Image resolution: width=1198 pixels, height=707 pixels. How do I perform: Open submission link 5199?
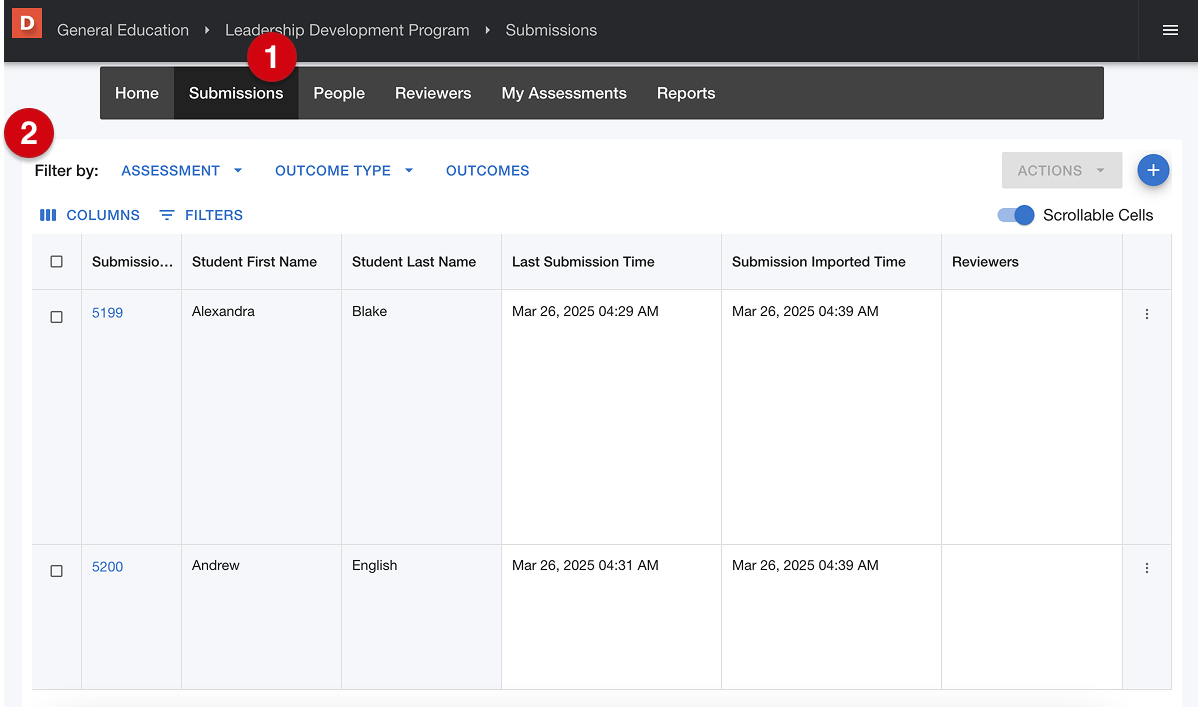(x=107, y=313)
